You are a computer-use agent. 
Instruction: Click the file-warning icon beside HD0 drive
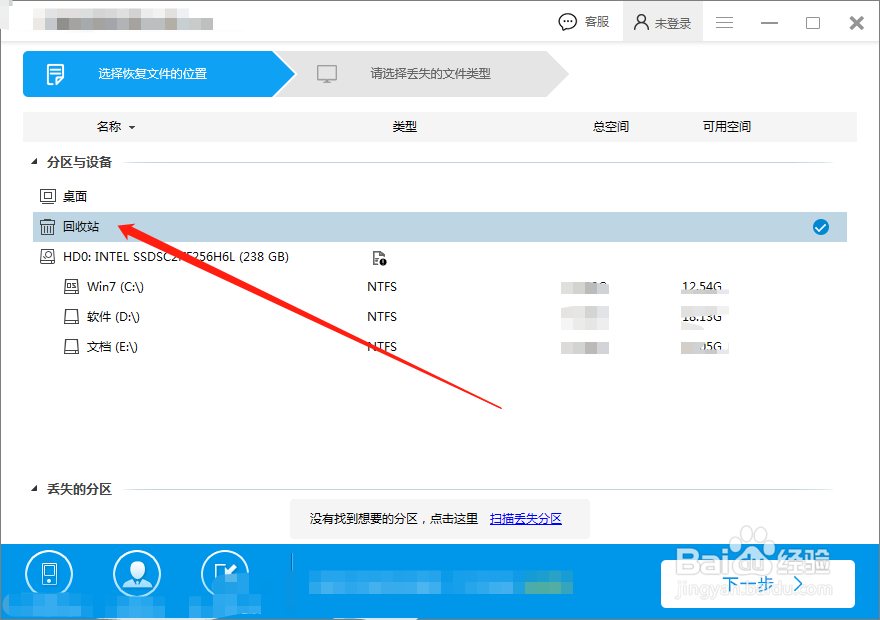coord(379,257)
